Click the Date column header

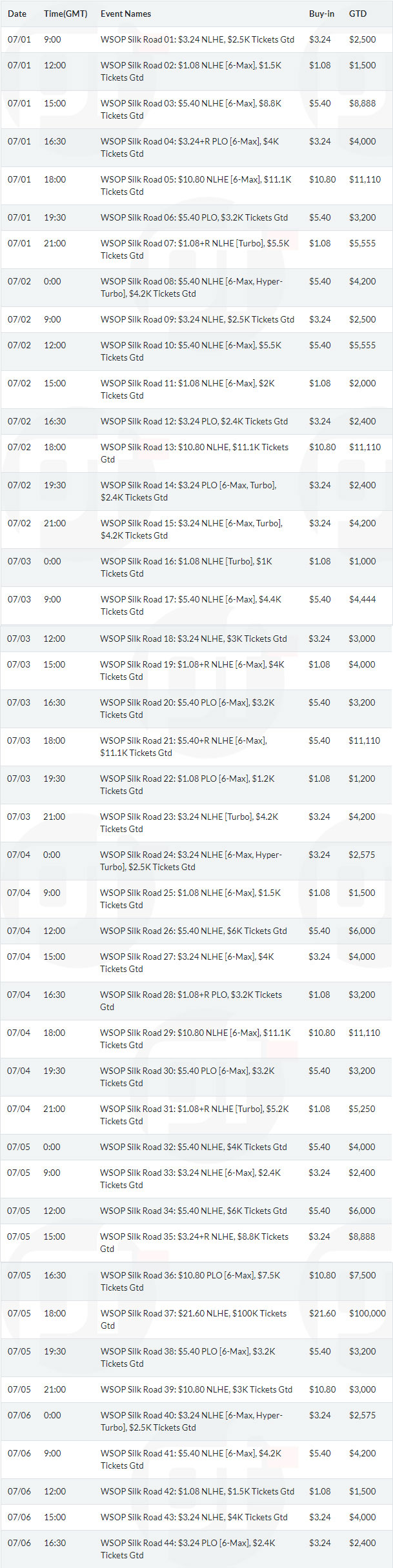(x=17, y=14)
